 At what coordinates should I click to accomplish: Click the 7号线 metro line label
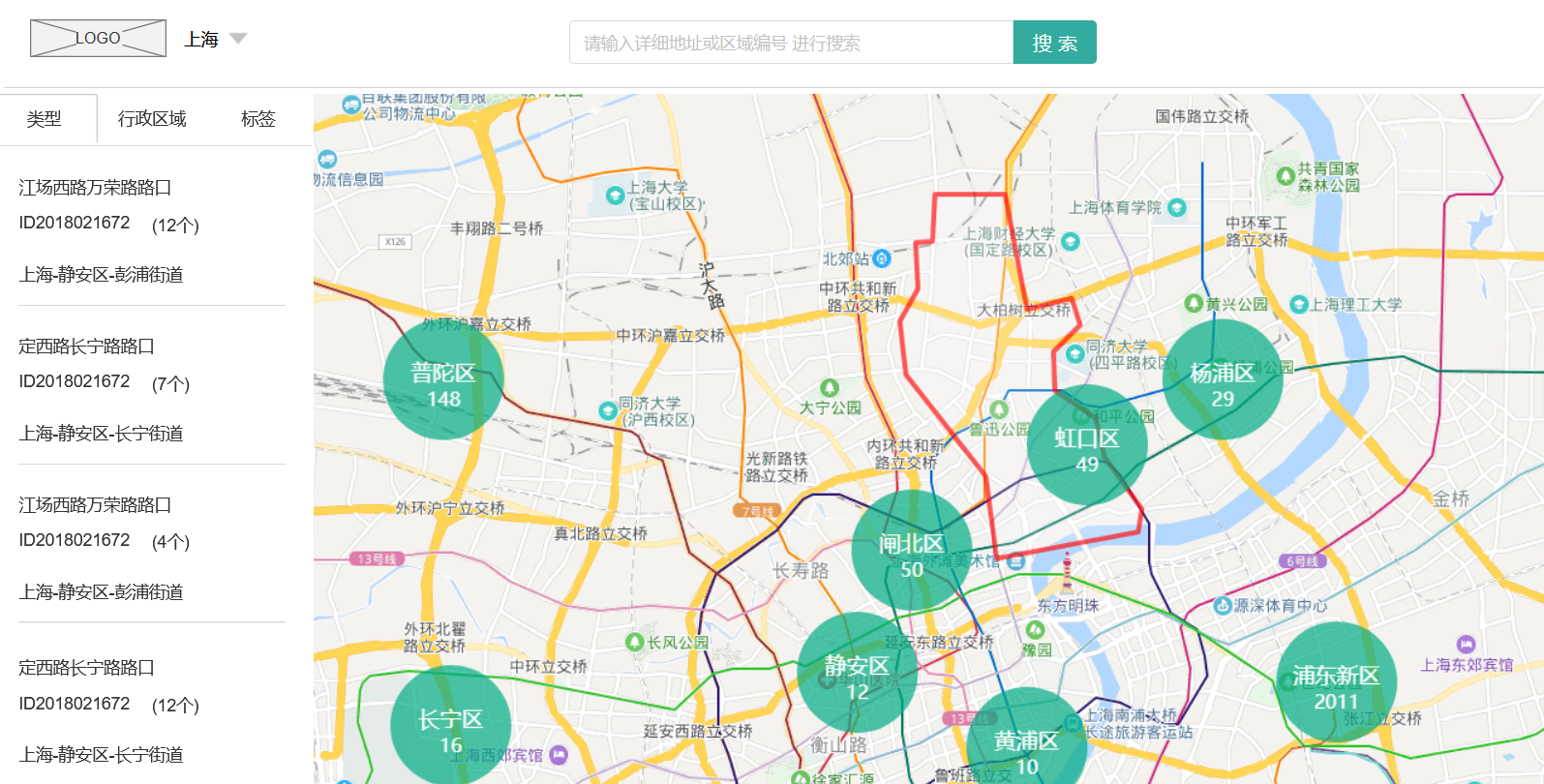pyautogui.click(x=758, y=511)
